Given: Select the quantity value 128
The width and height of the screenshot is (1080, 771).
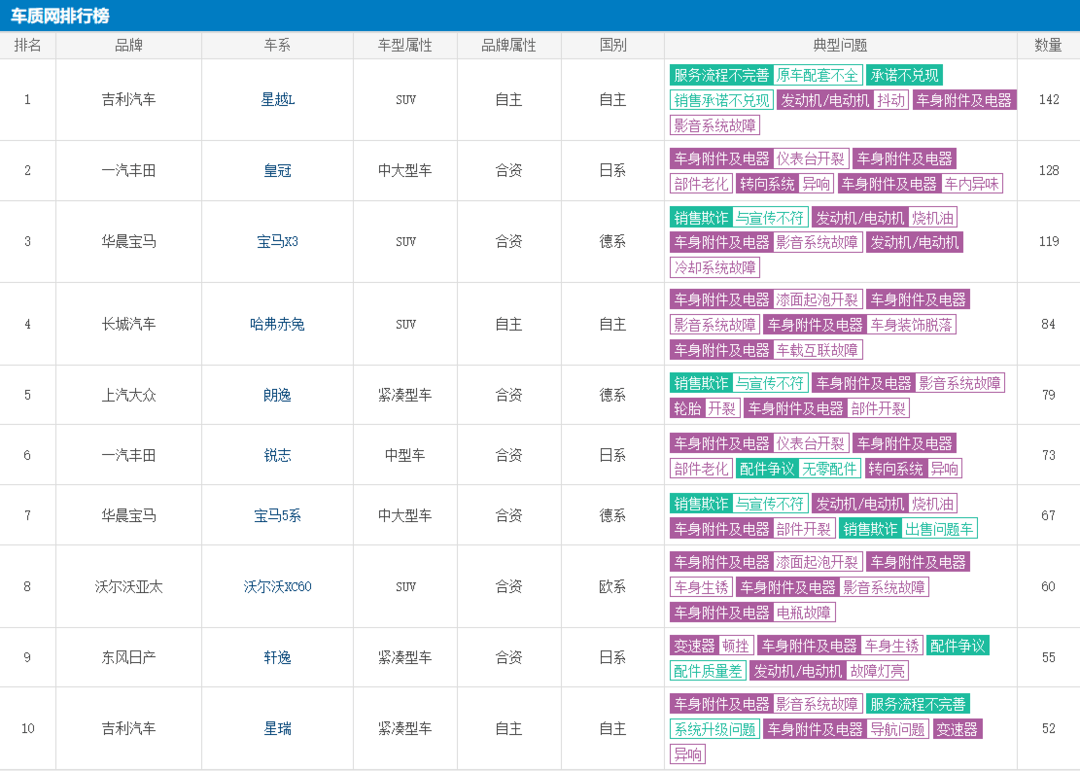Looking at the screenshot, I should 1049,170.
